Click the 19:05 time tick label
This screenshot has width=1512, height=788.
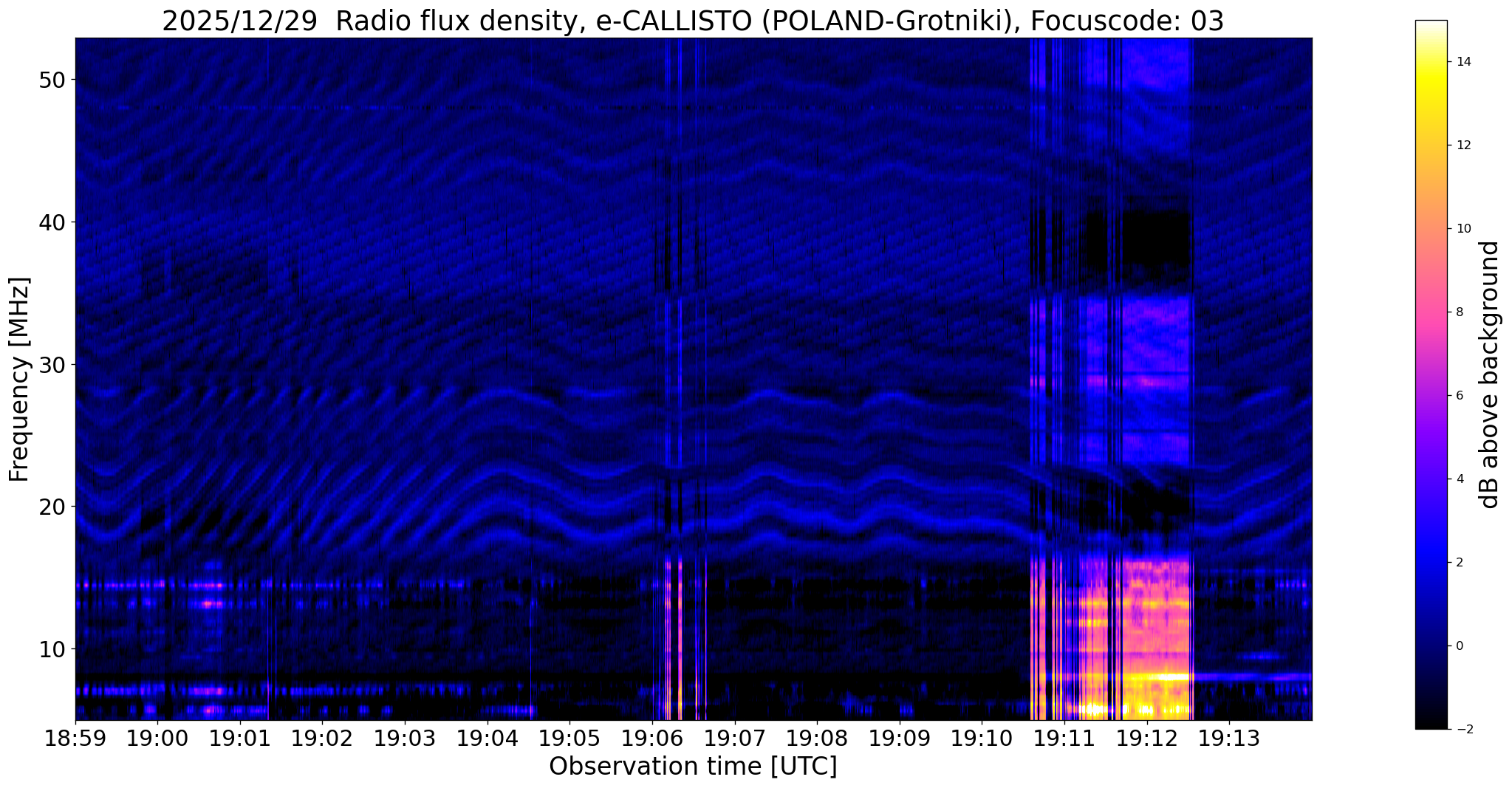coord(569,738)
